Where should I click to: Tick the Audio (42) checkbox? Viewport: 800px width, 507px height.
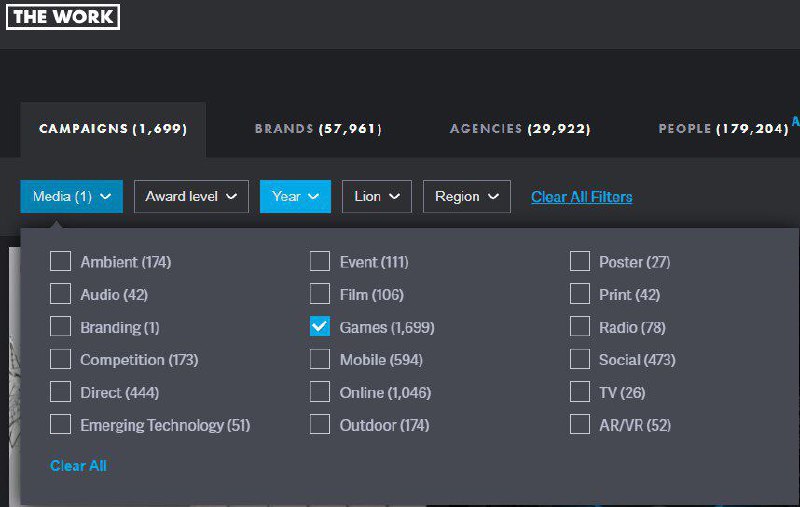coord(60,294)
